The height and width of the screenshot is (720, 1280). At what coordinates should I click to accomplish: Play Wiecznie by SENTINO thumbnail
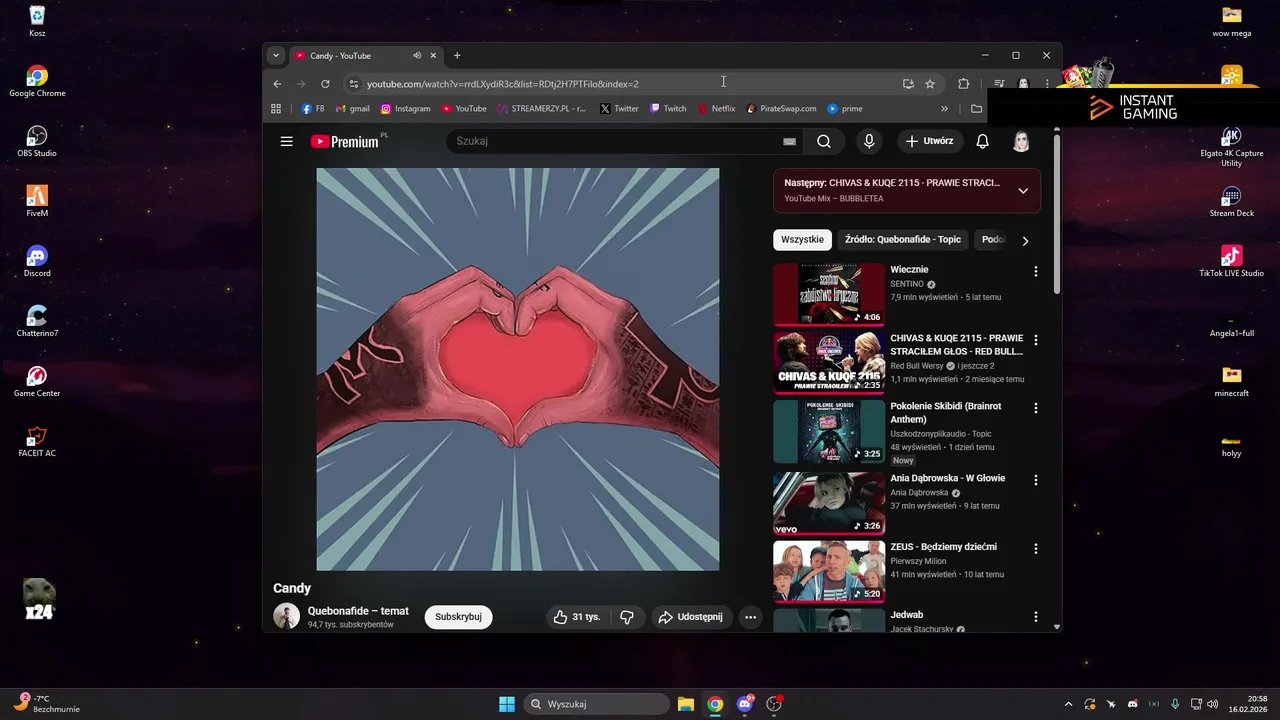pyautogui.click(x=829, y=294)
